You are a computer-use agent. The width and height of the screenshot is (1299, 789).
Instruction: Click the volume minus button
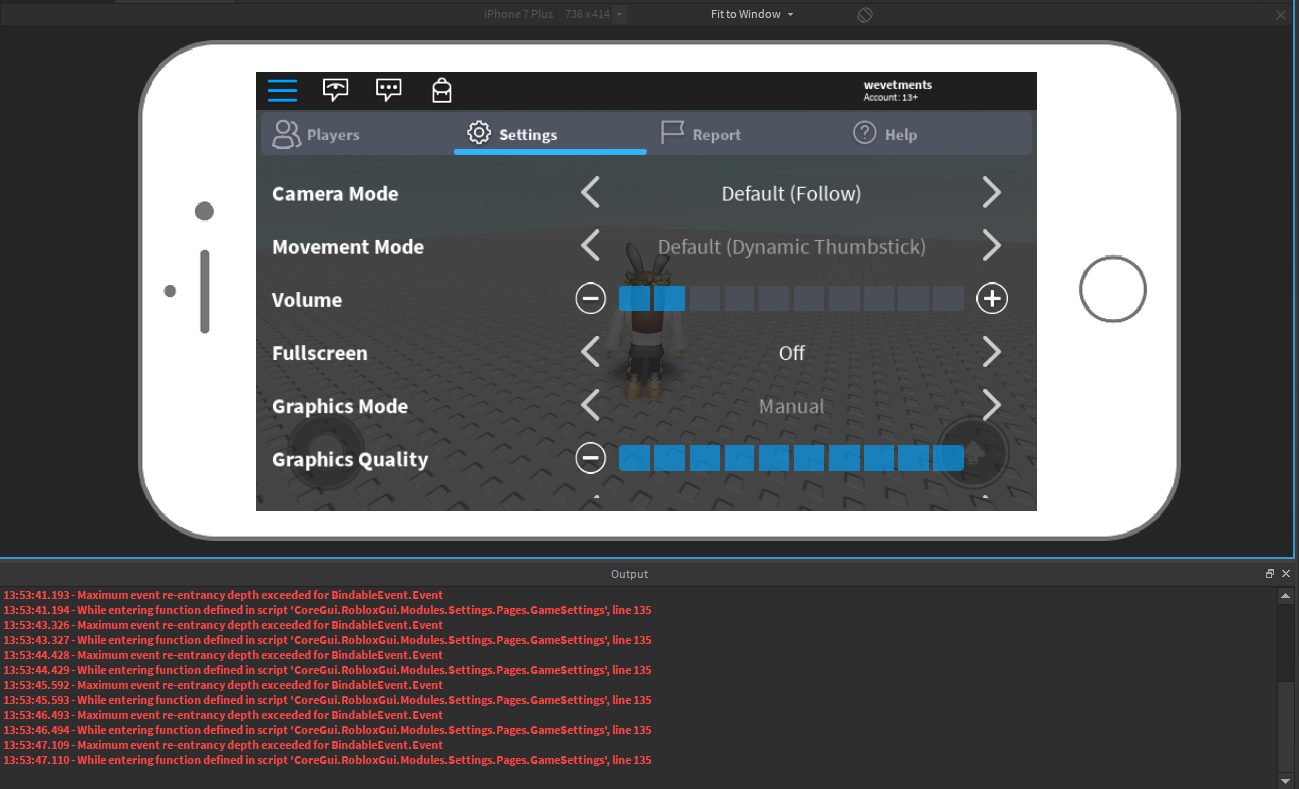591,299
